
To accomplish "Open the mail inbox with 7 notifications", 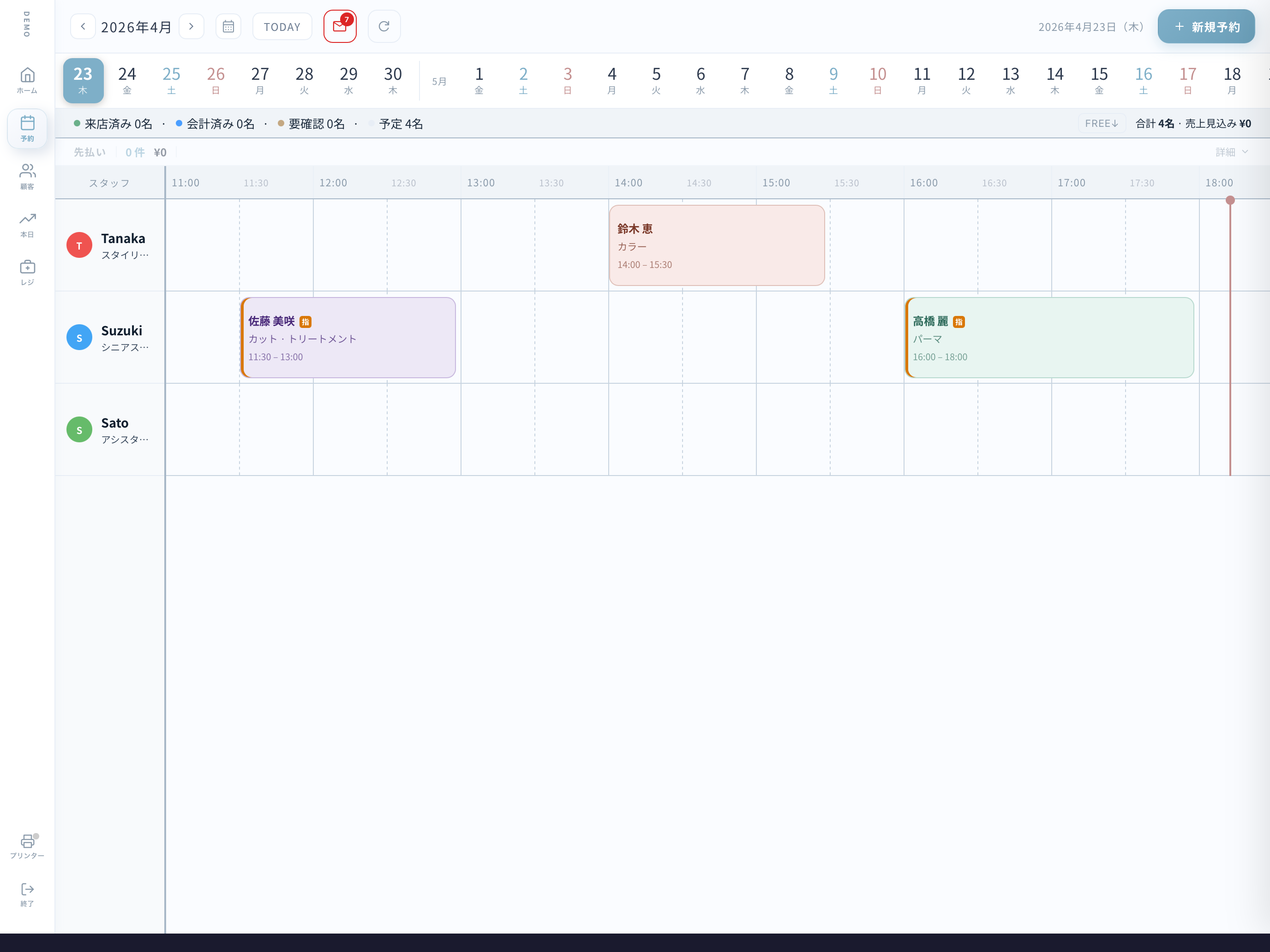I will click(x=340, y=26).
